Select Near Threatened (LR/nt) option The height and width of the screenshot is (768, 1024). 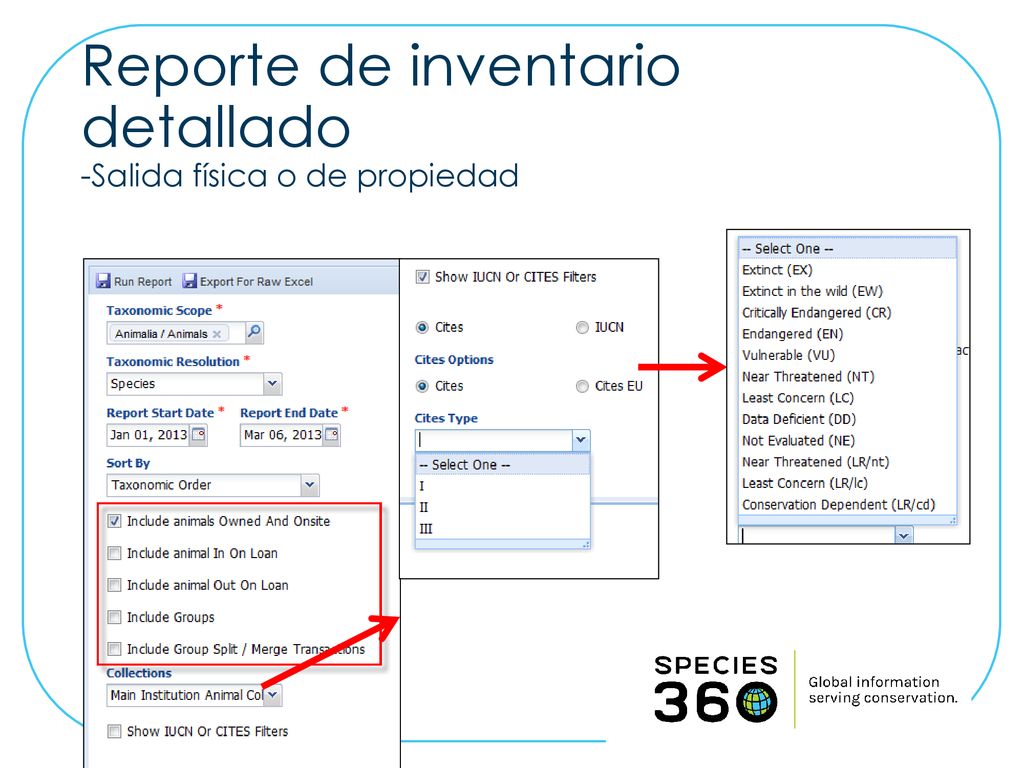(x=848, y=462)
